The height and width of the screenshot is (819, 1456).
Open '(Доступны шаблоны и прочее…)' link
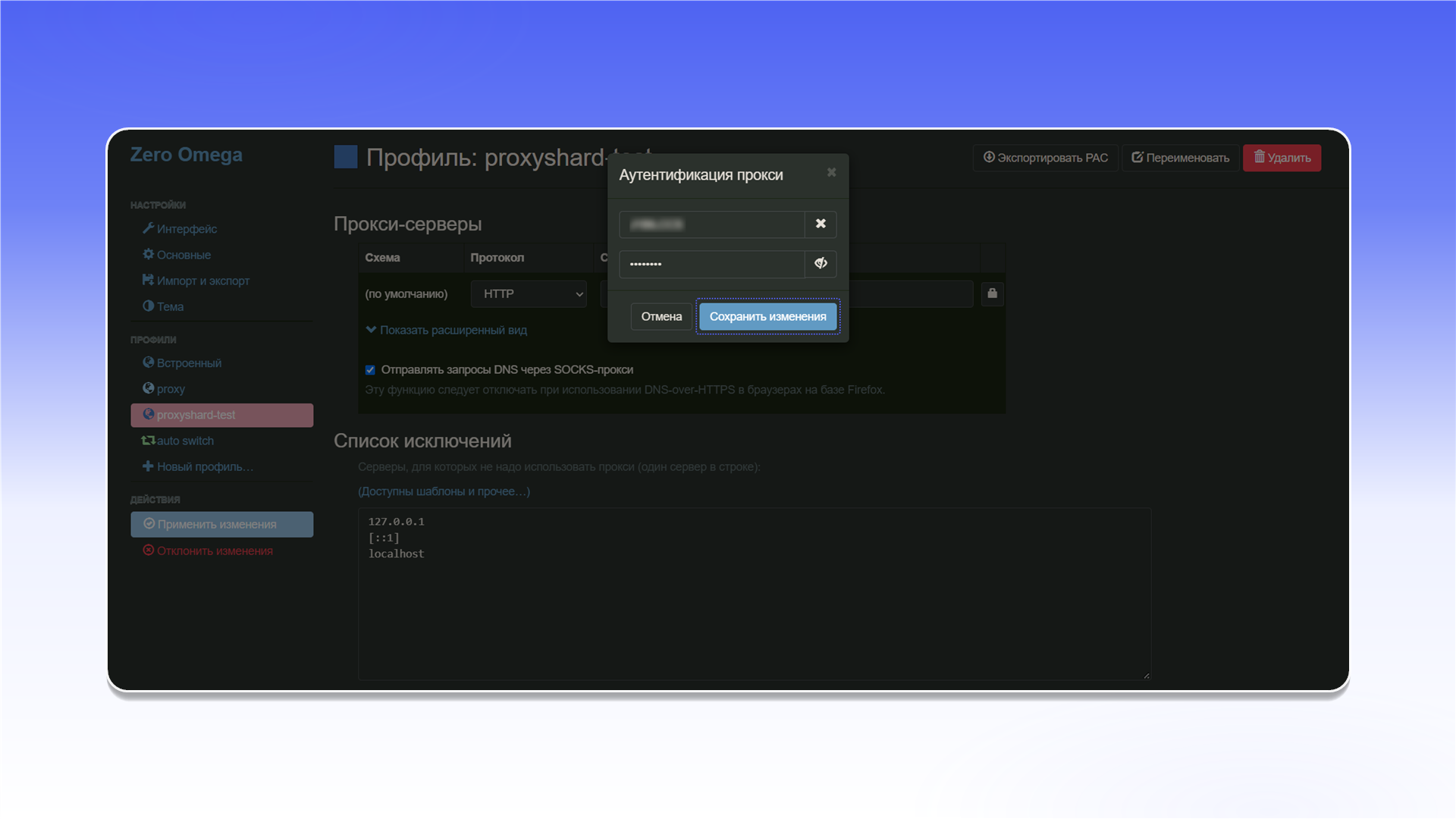pos(444,491)
